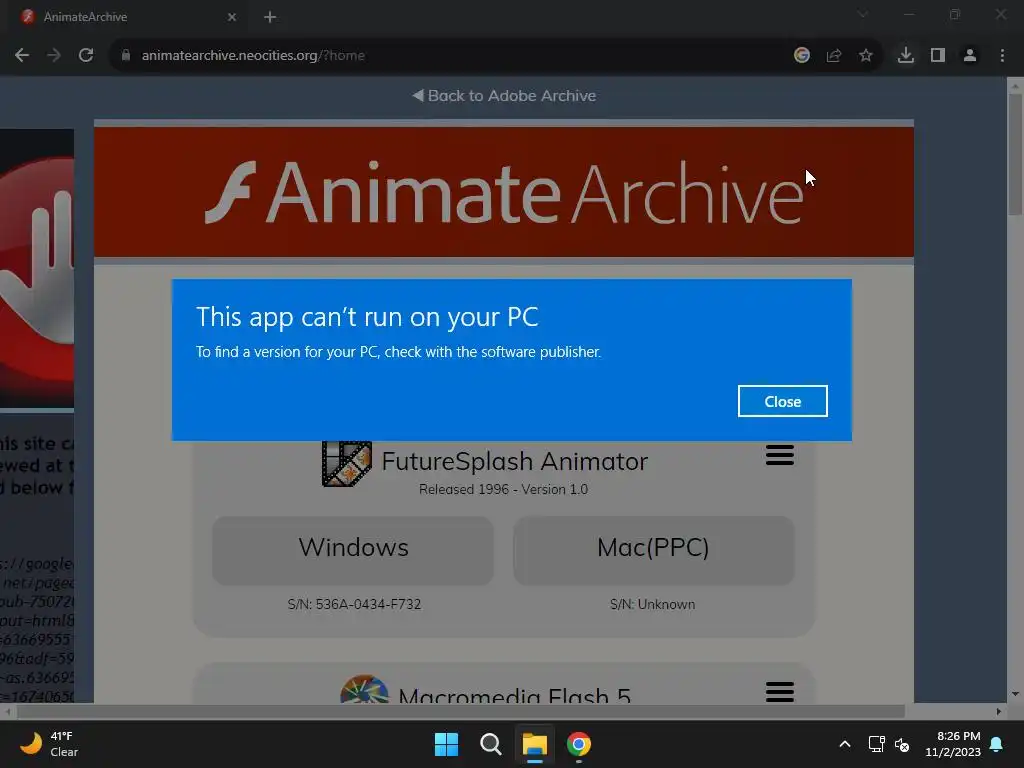The height and width of the screenshot is (768, 1024).
Task: Toggle Chrome side panel icon
Action: pyautogui.click(x=938, y=56)
